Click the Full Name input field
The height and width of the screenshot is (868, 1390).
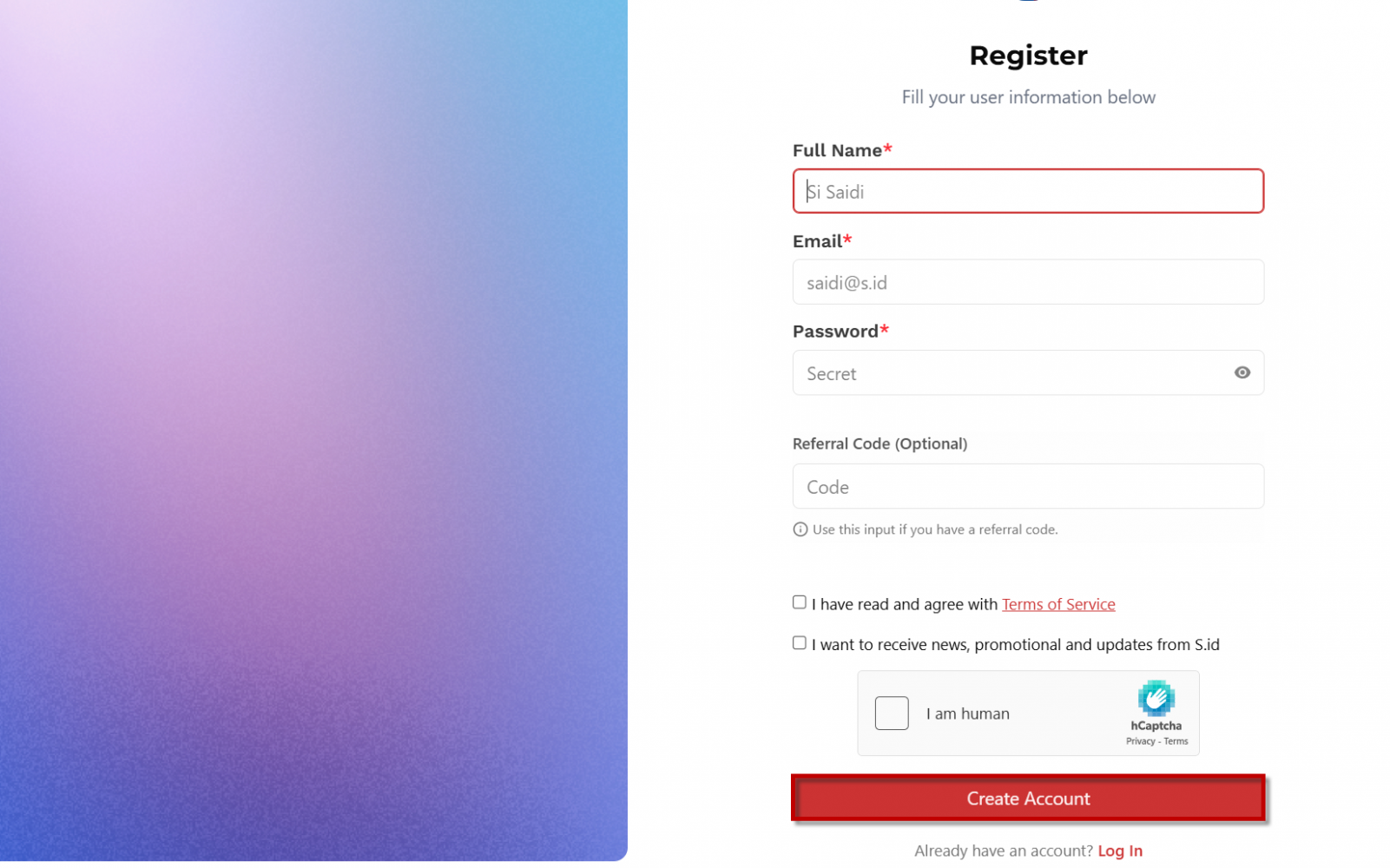pos(1027,191)
